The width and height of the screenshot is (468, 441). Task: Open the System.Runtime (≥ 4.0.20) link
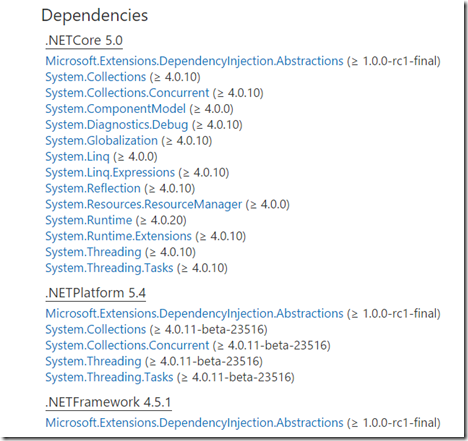click(89, 220)
